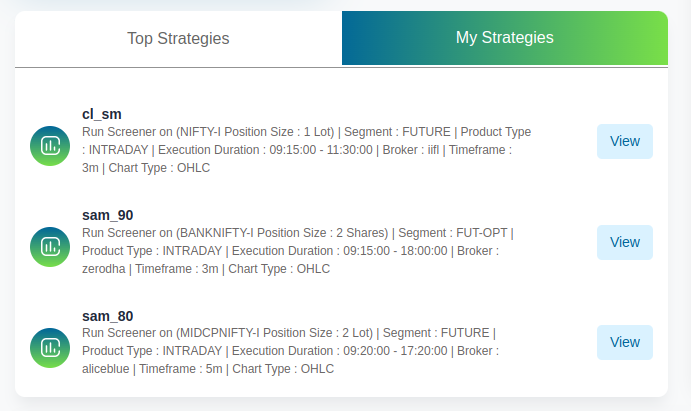The width and height of the screenshot is (691, 411).
Task: Click the sam_80 strategy chart icon
Action: click(50, 348)
